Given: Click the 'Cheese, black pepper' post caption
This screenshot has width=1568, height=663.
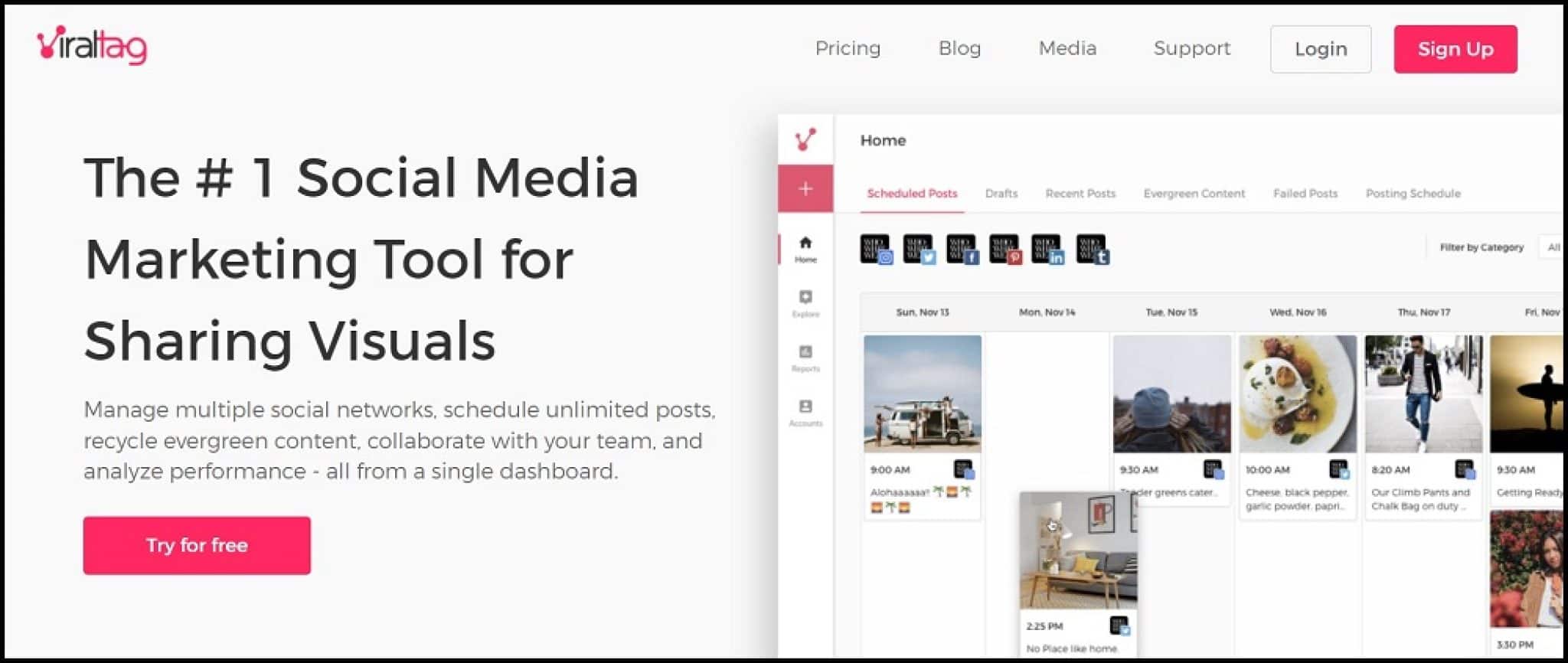Looking at the screenshot, I should pyautogui.click(x=1297, y=499).
